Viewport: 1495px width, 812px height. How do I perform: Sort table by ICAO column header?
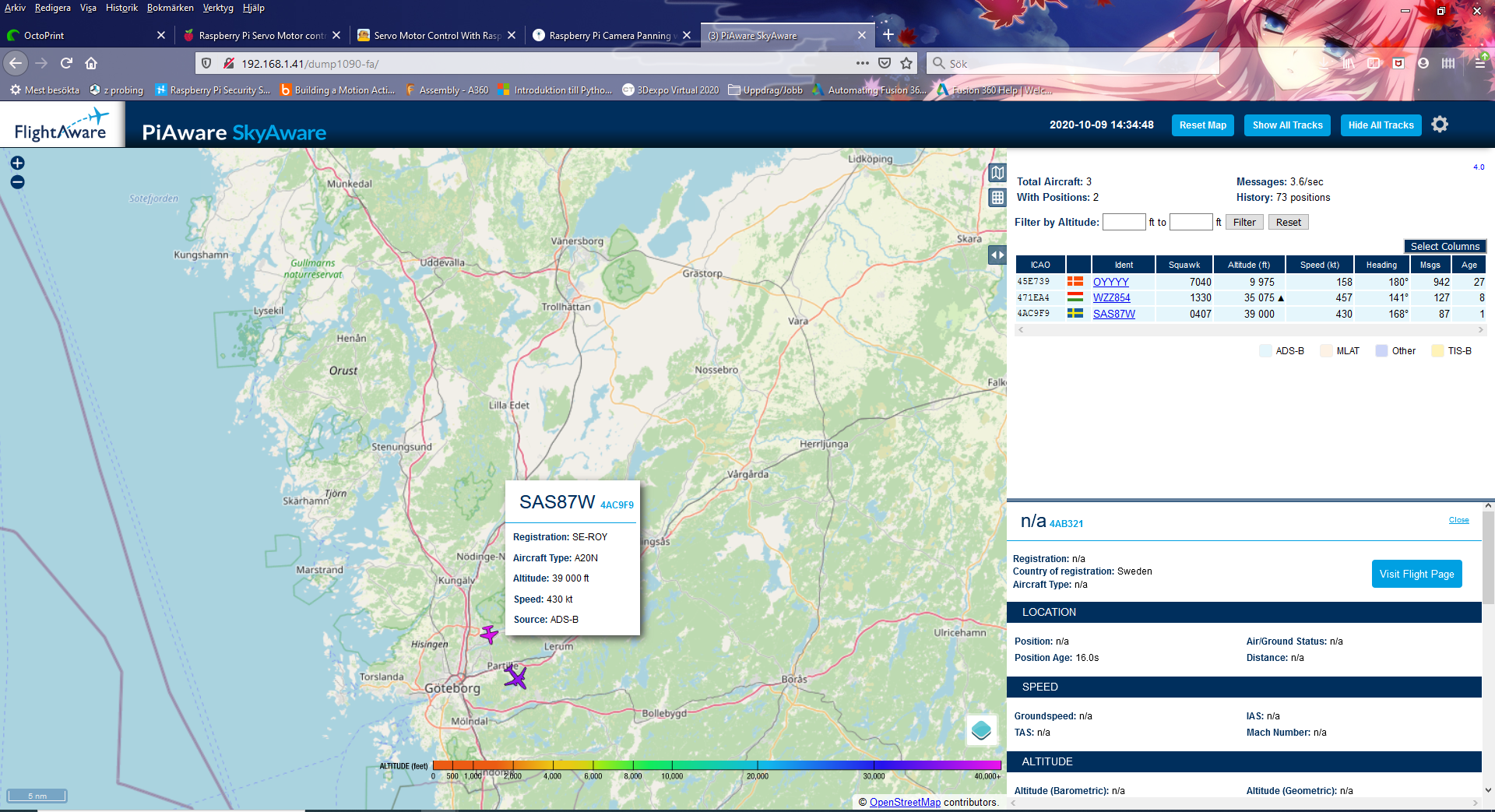tap(1040, 265)
